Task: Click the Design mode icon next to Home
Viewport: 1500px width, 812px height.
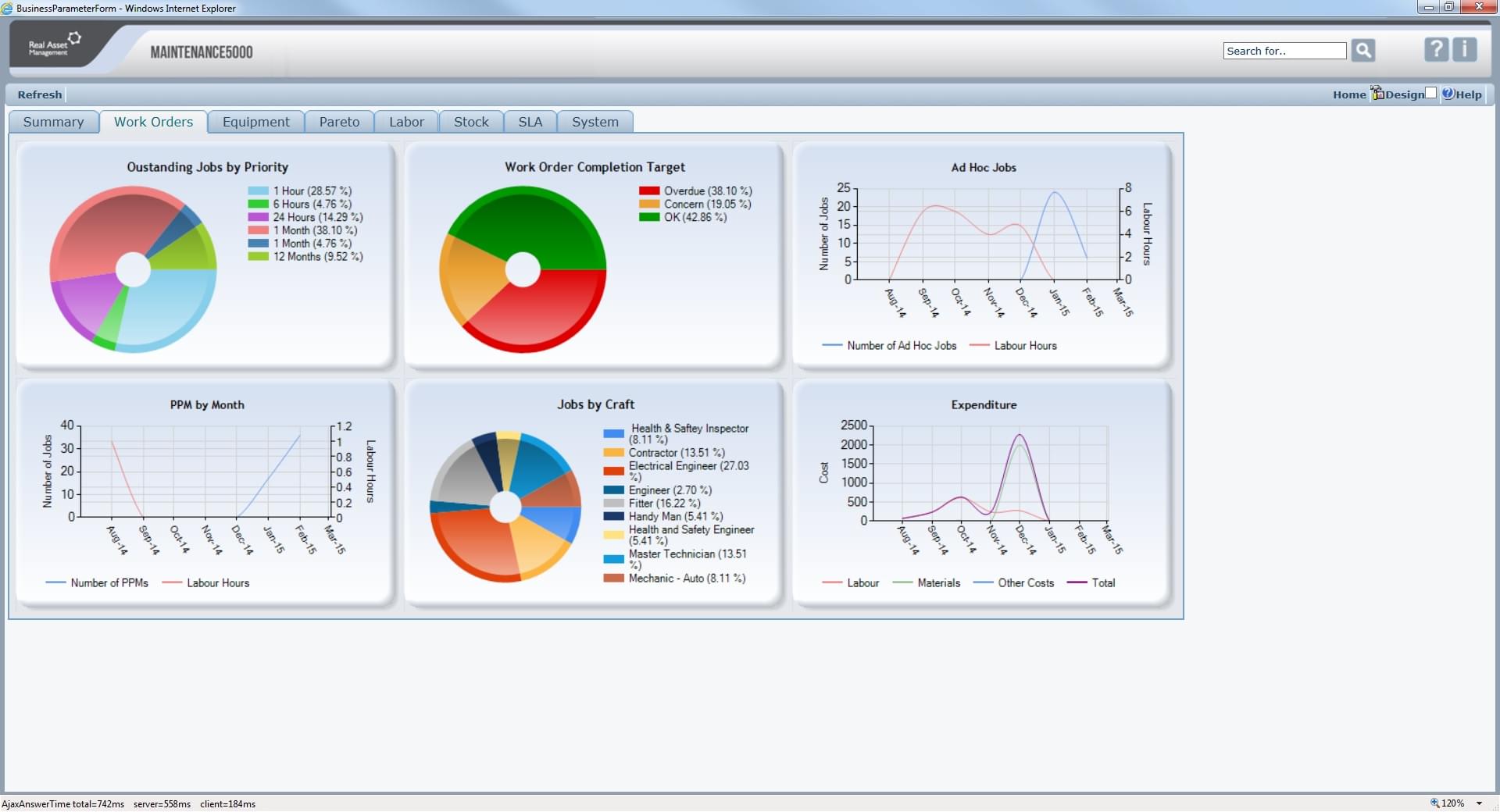Action: (1377, 92)
